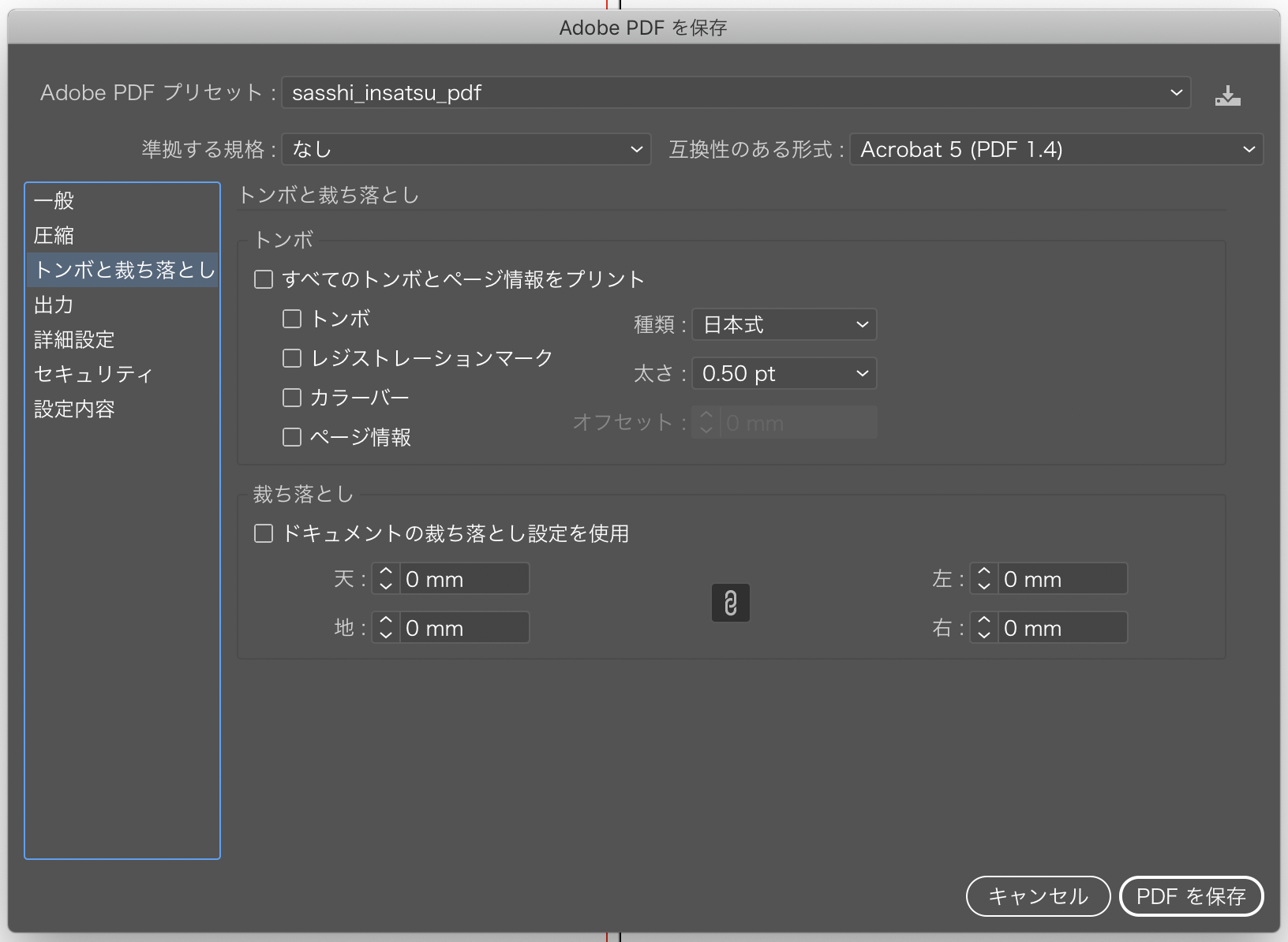Viewport: 1288px width, 942px height.
Task: Toggle the bleed link chain icon
Action: (731, 604)
